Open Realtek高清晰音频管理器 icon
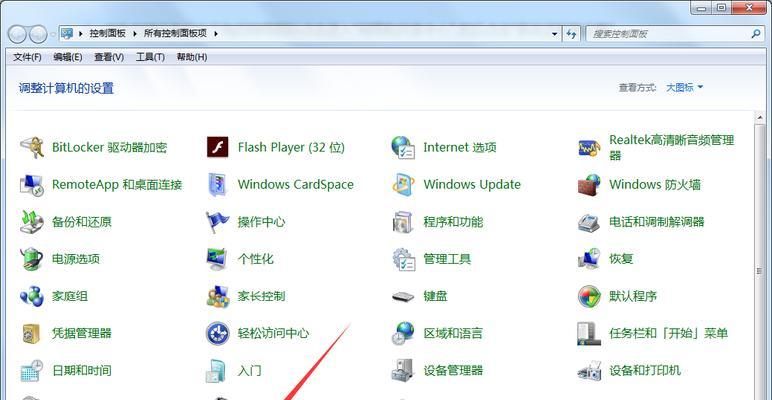Screen dimensions: 772x400 (x=589, y=147)
